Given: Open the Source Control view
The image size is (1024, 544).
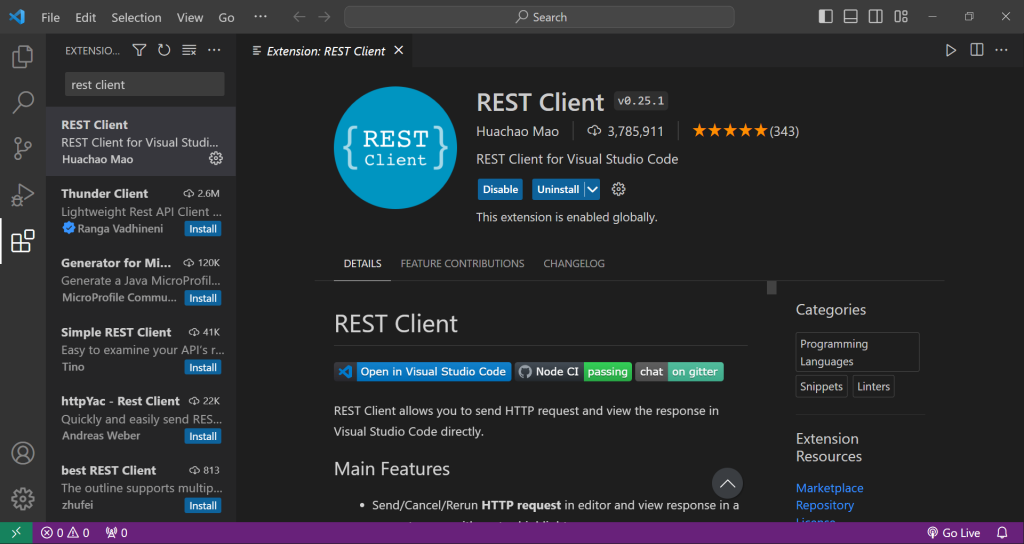Looking at the screenshot, I should click(23, 148).
